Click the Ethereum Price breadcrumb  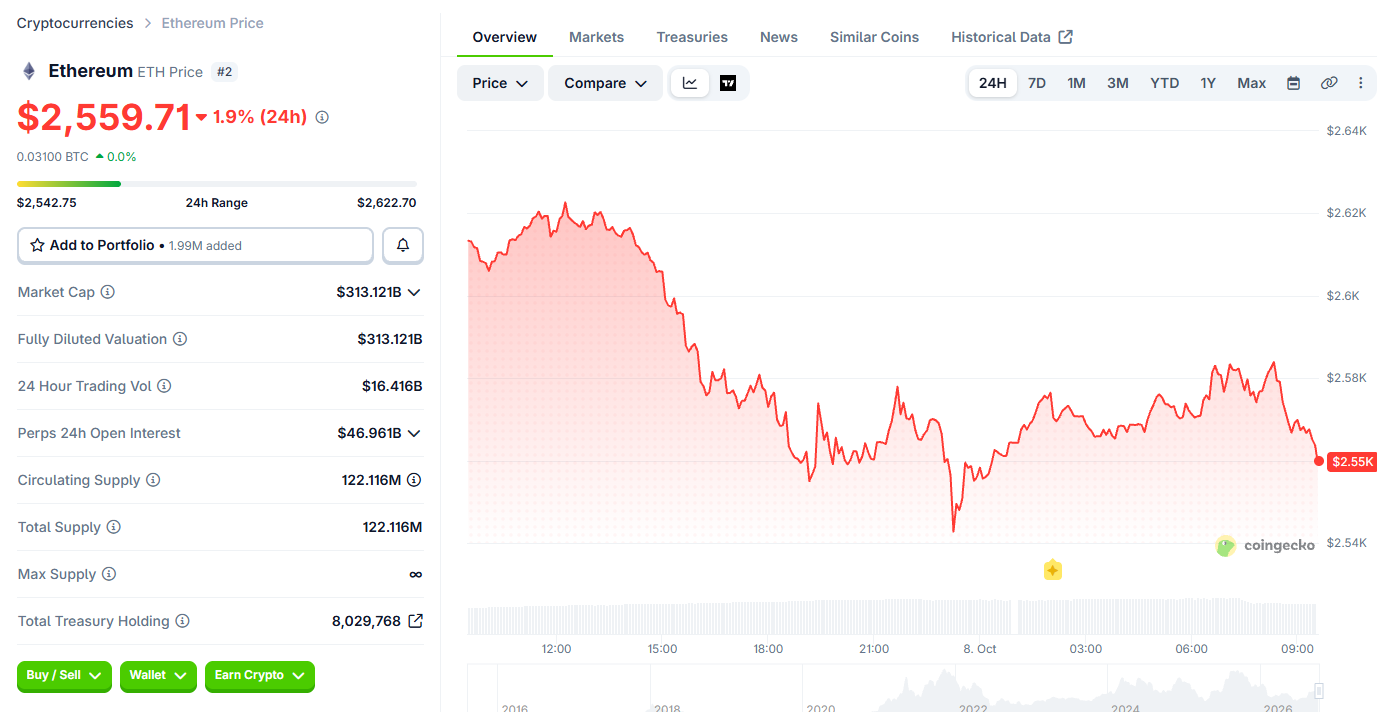point(213,23)
